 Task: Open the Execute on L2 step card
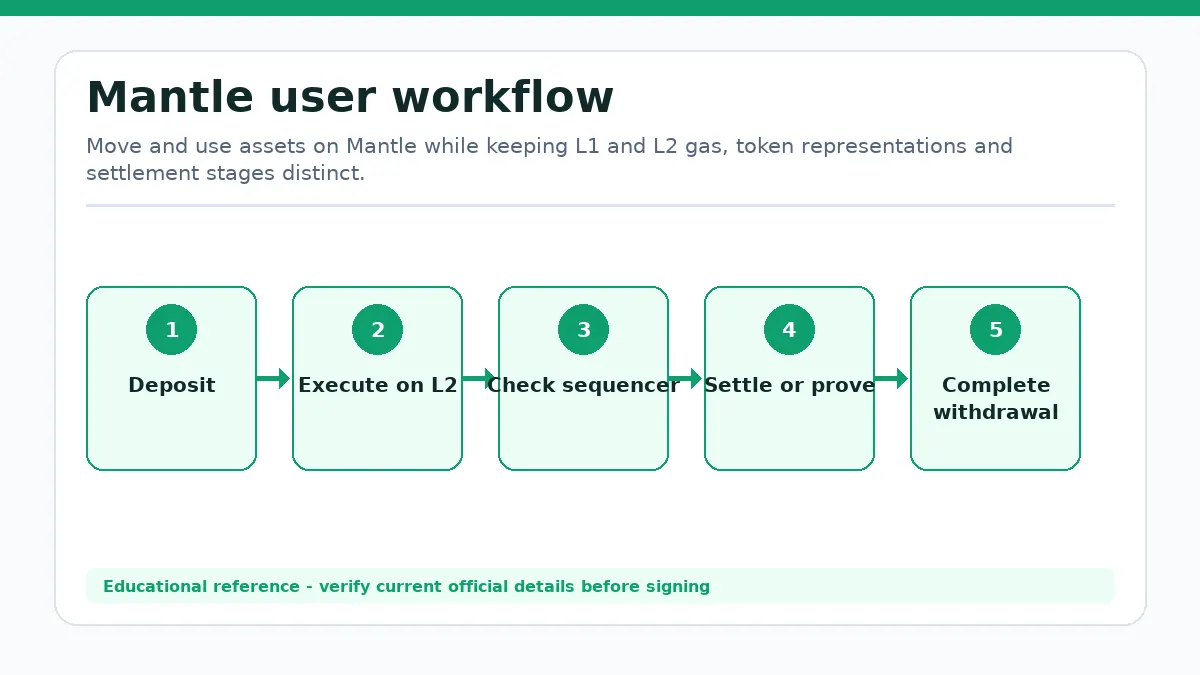pos(377,378)
